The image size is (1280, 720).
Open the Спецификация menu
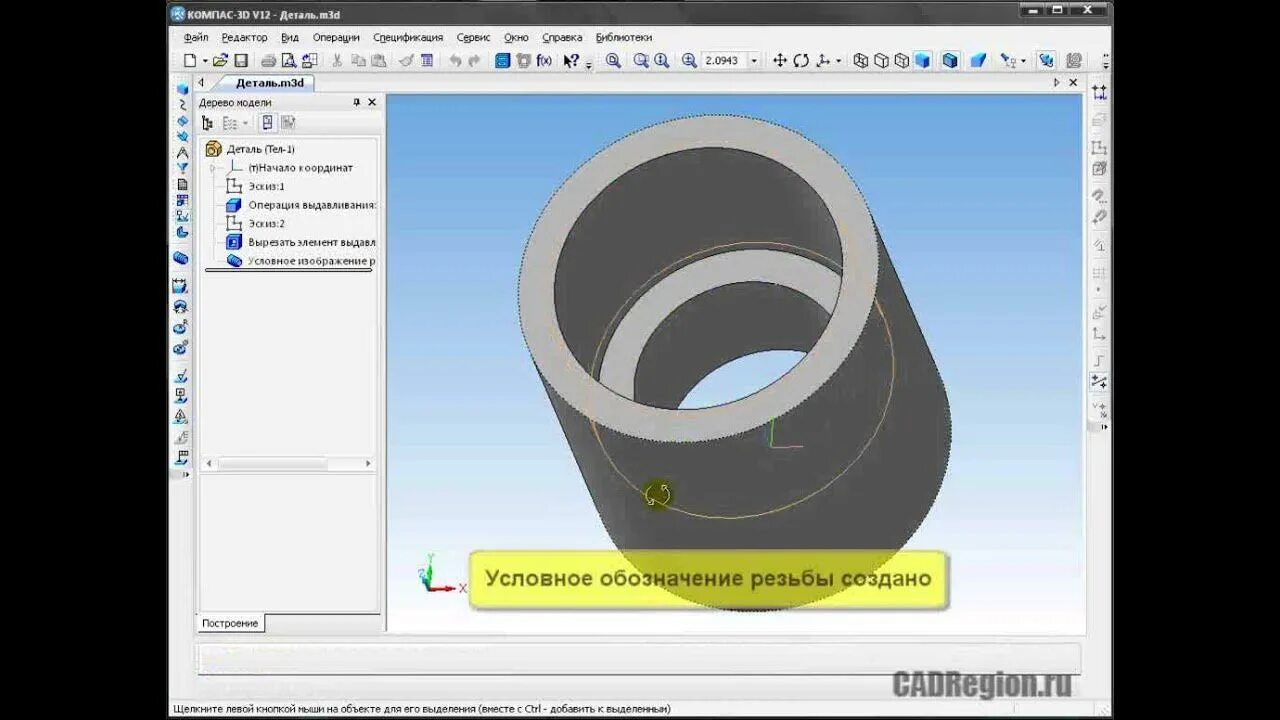[x=408, y=37]
